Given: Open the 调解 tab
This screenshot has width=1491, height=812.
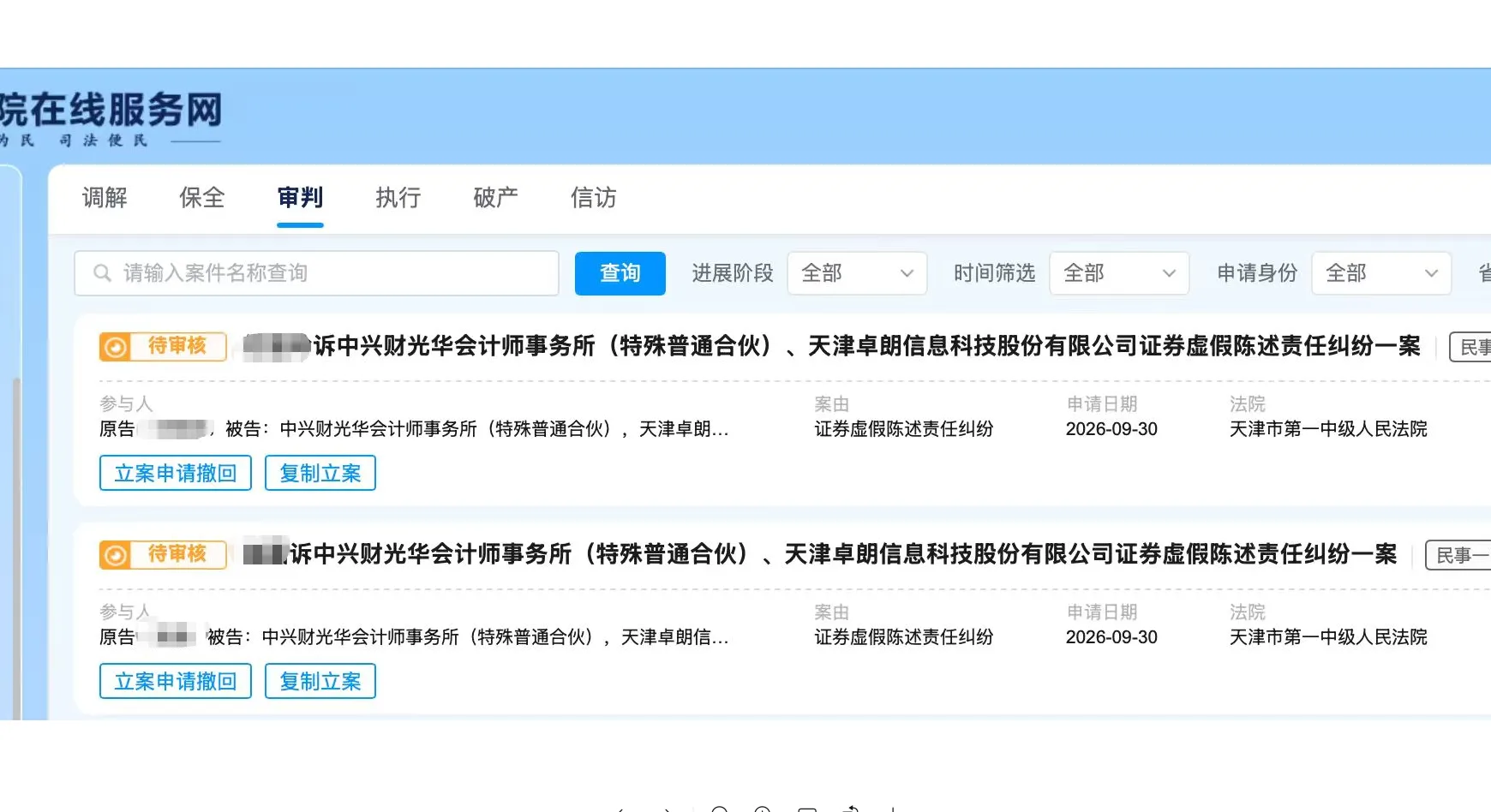Looking at the screenshot, I should [105, 198].
